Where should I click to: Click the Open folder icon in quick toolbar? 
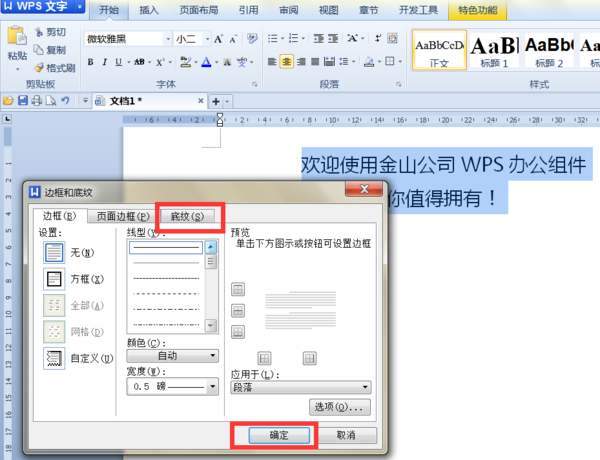tap(8, 101)
